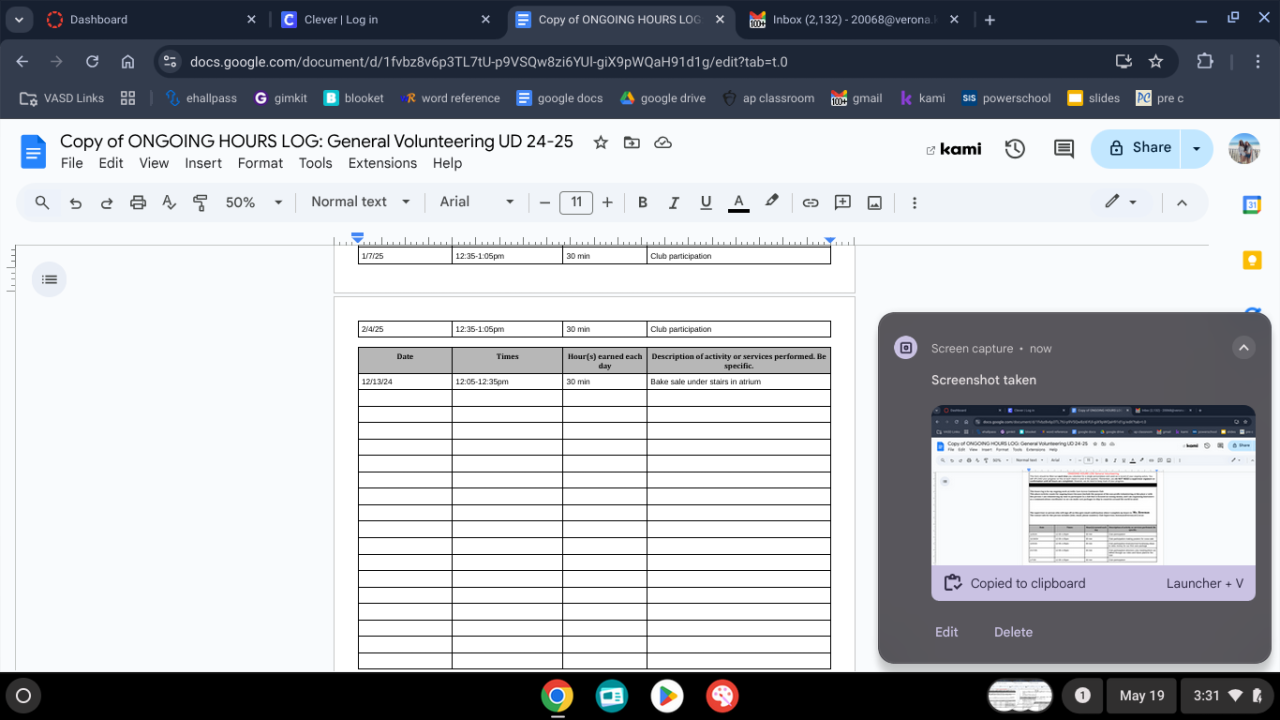Open the text color picker
The width and height of the screenshot is (1280, 720).
click(739, 202)
